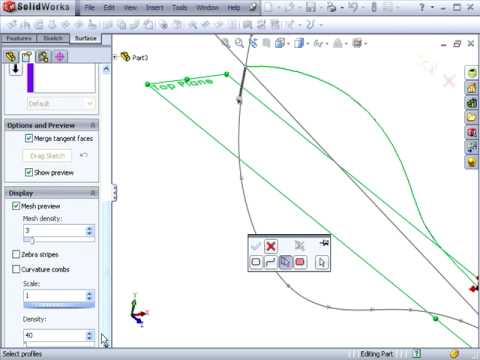The image size is (480, 360).
Task: Click the move-down black arrow button
Action: pos(15,69)
